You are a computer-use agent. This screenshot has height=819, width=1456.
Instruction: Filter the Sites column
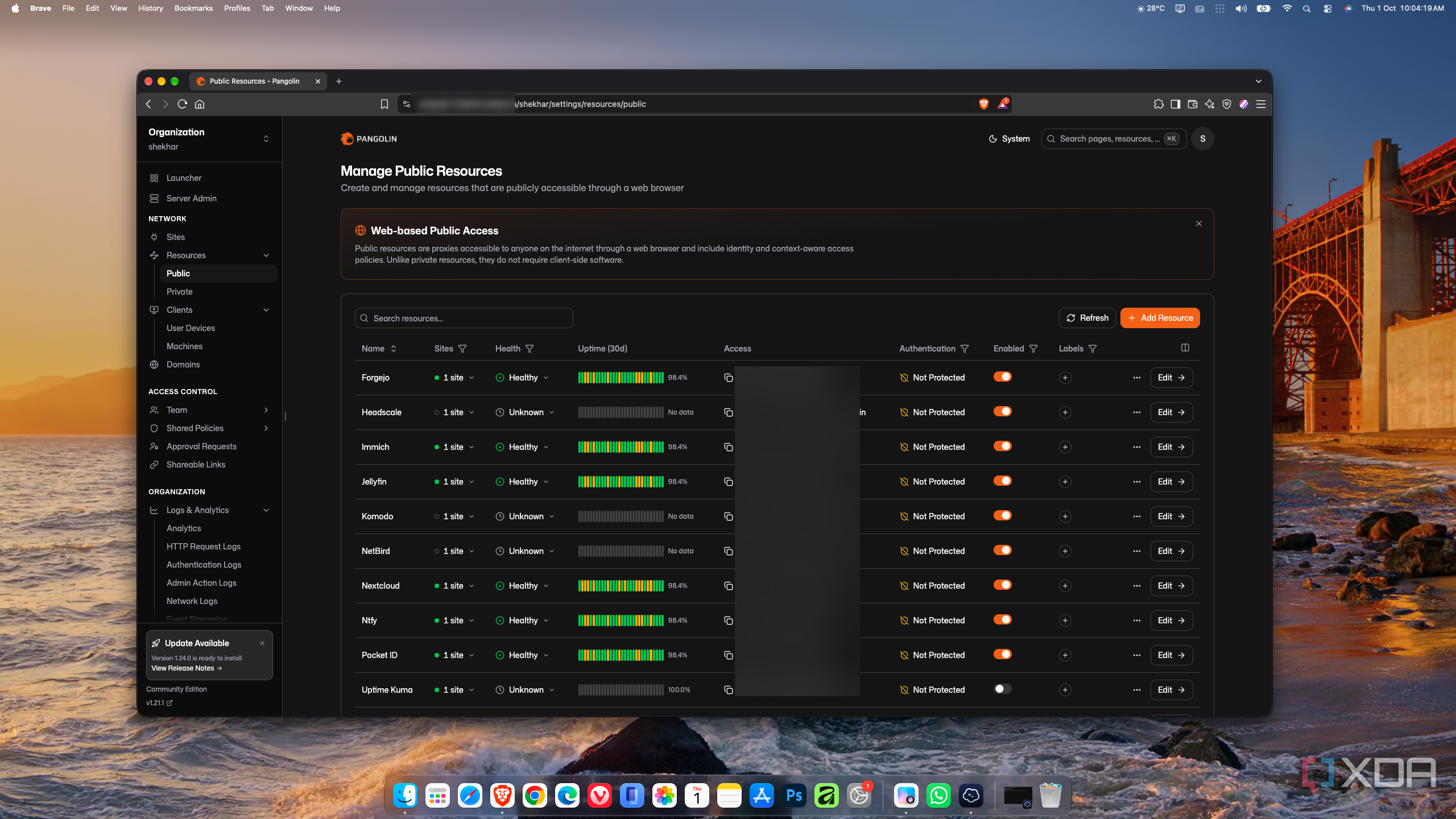coord(462,349)
